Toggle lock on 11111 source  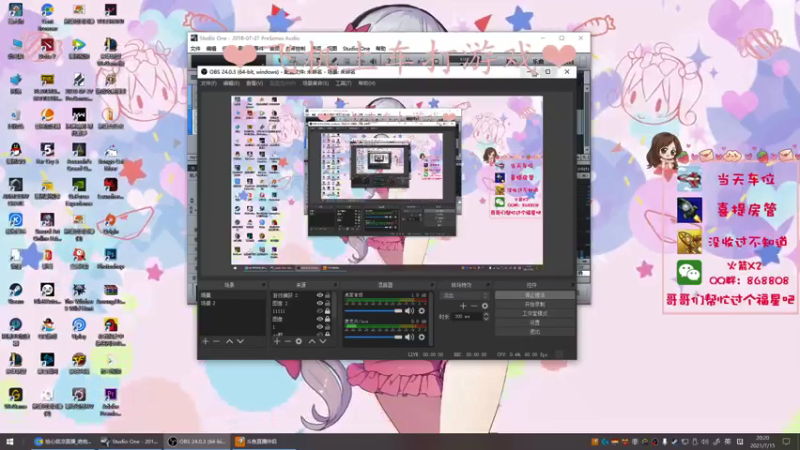pyautogui.click(x=328, y=311)
